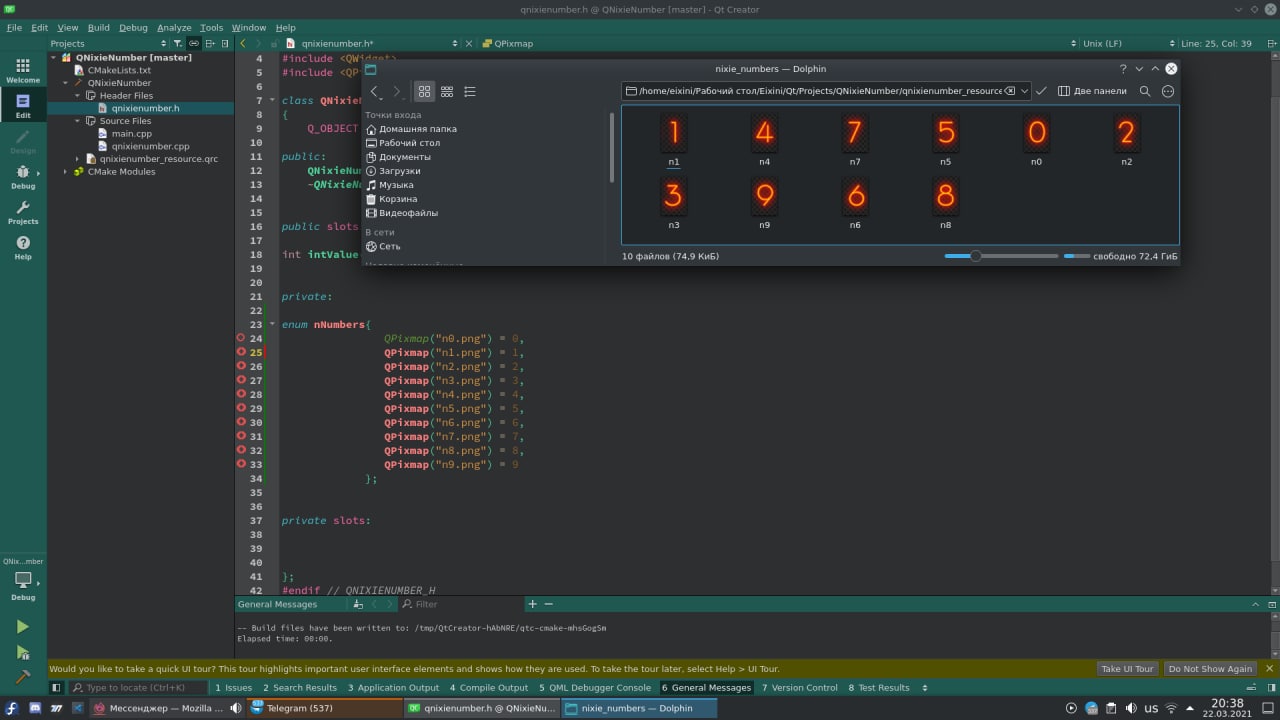The image size is (1280, 720).
Task: Click the Do Not Show Again button
Action: point(1210,669)
